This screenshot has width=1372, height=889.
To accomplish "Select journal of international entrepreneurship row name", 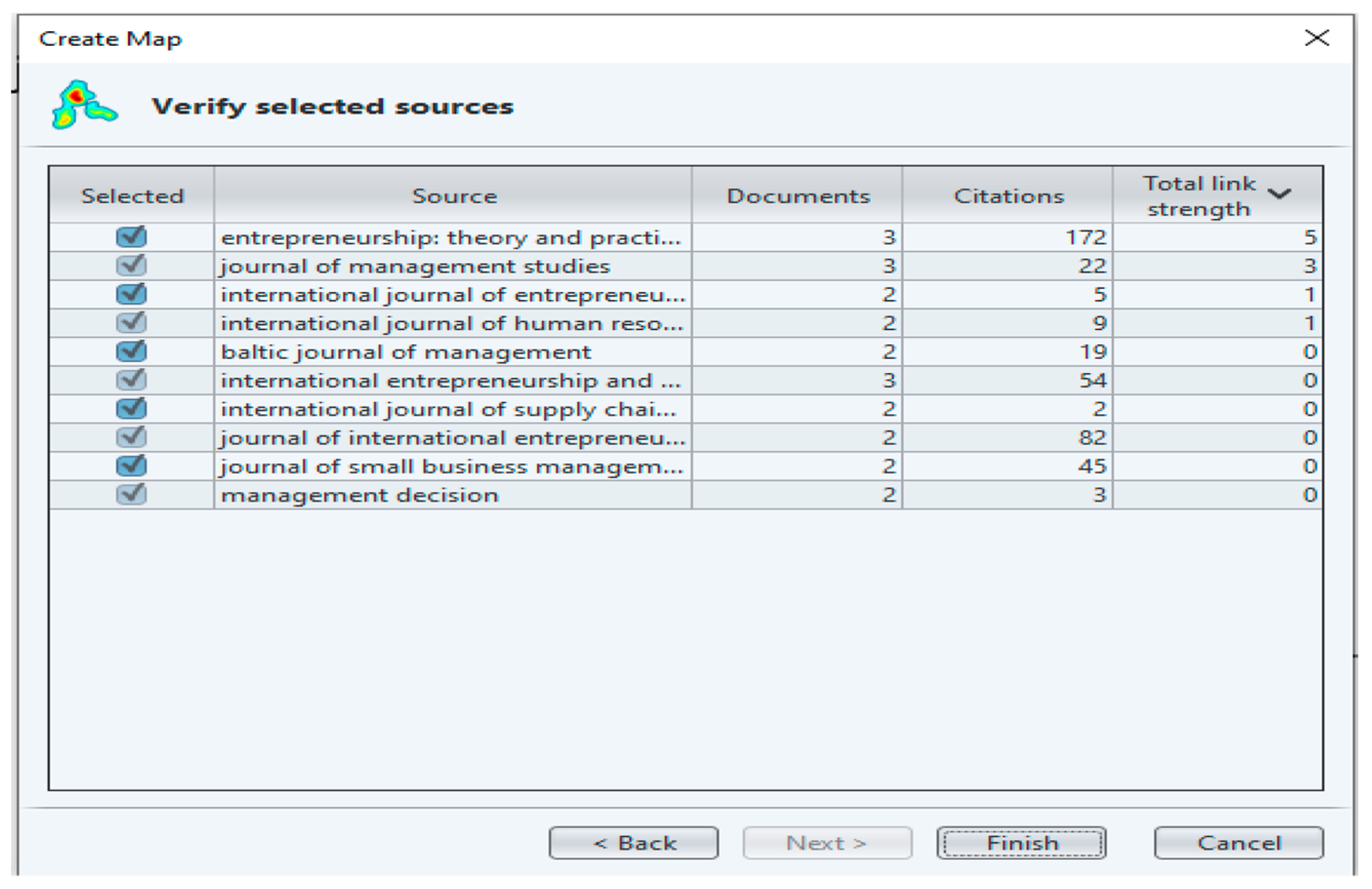I will (x=453, y=438).
